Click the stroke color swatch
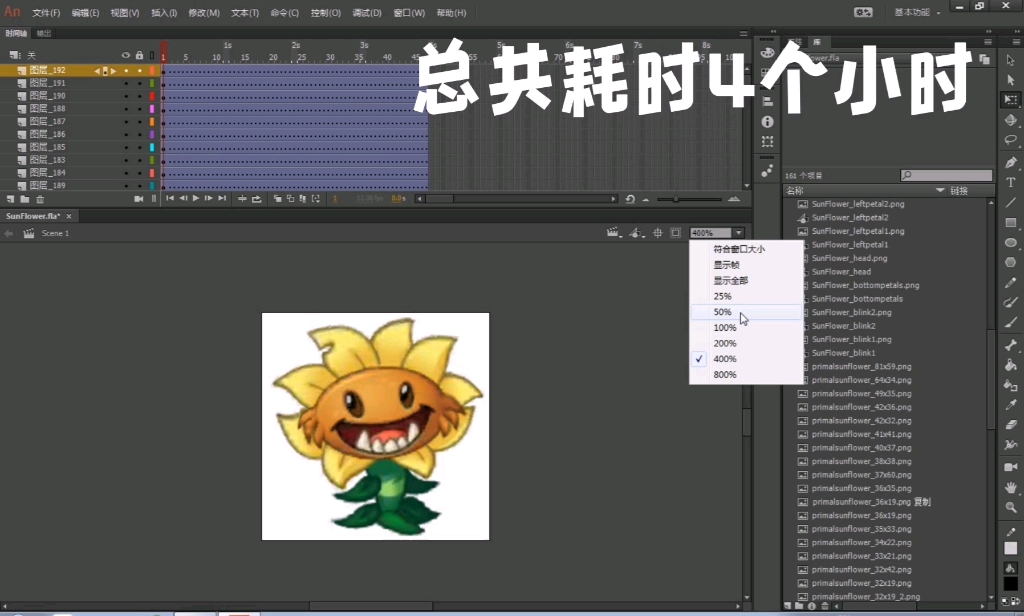This screenshot has width=1024, height=616. coord(1010,548)
